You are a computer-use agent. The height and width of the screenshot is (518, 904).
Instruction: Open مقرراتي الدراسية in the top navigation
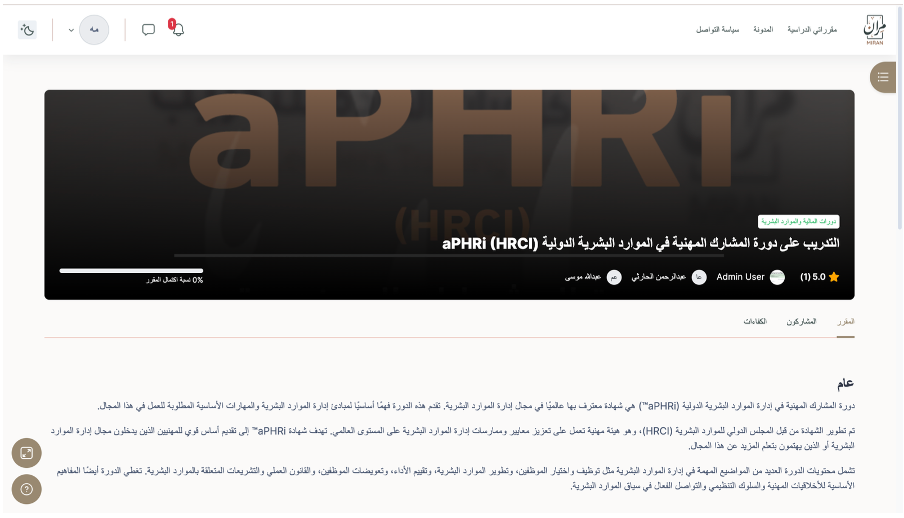coord(811,30)
